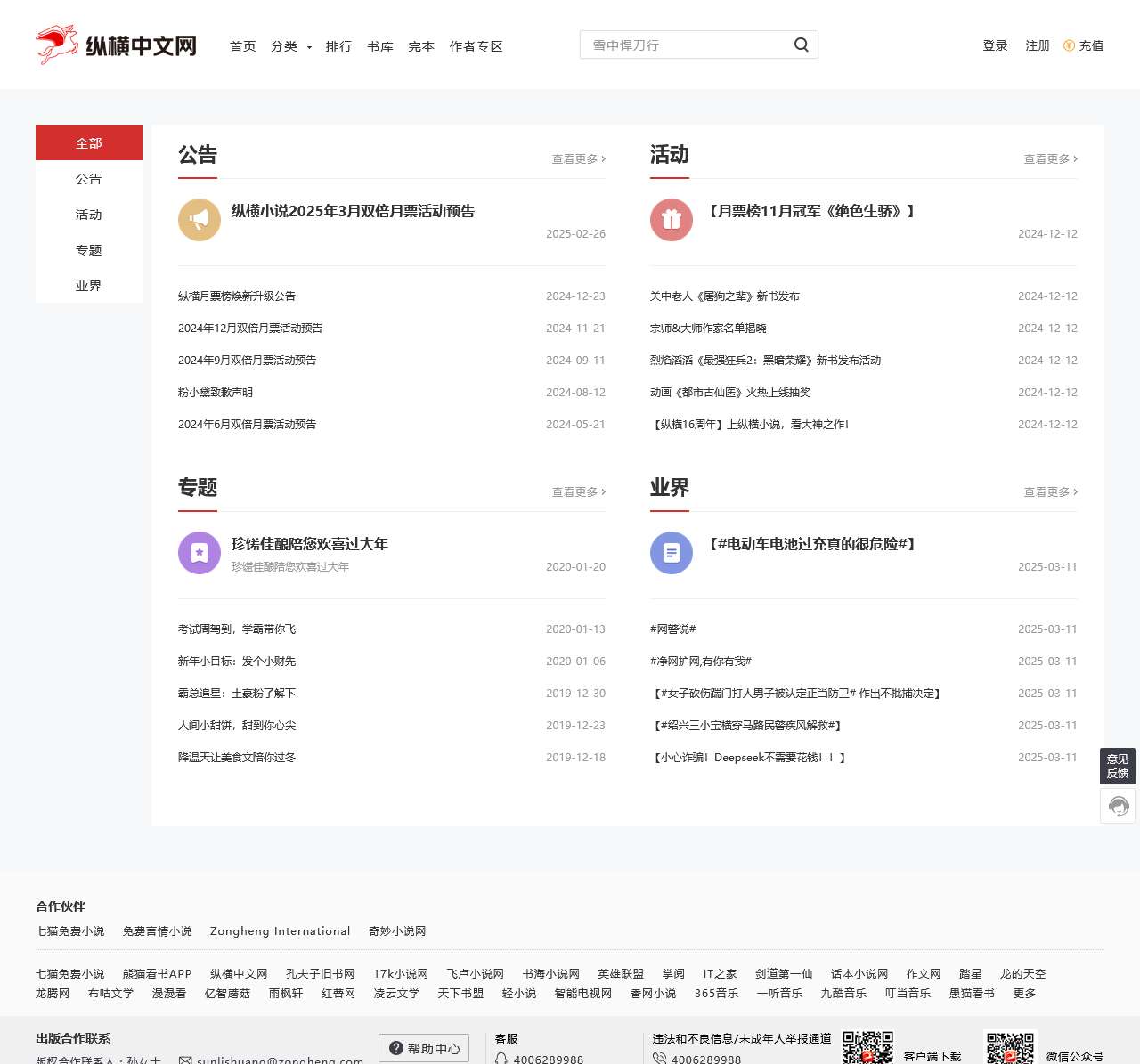Click the 意见反馈 floating button
This screenshot has width=1140, height=1064.
[x=1118, y=766]
